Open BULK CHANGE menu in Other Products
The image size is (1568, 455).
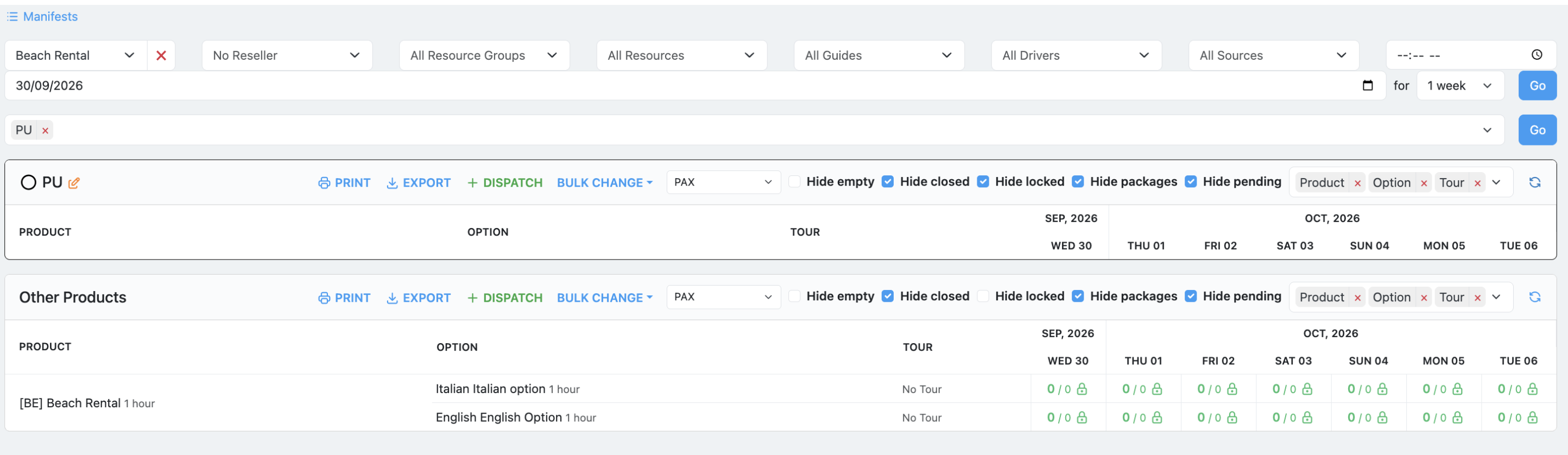(x=604, y=298)
